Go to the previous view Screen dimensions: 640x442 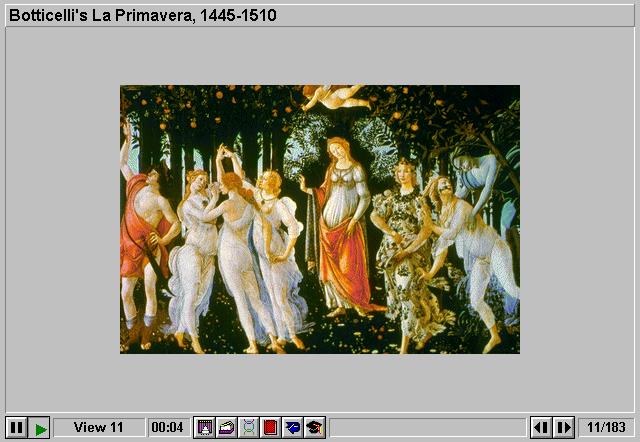coord(541,427)
